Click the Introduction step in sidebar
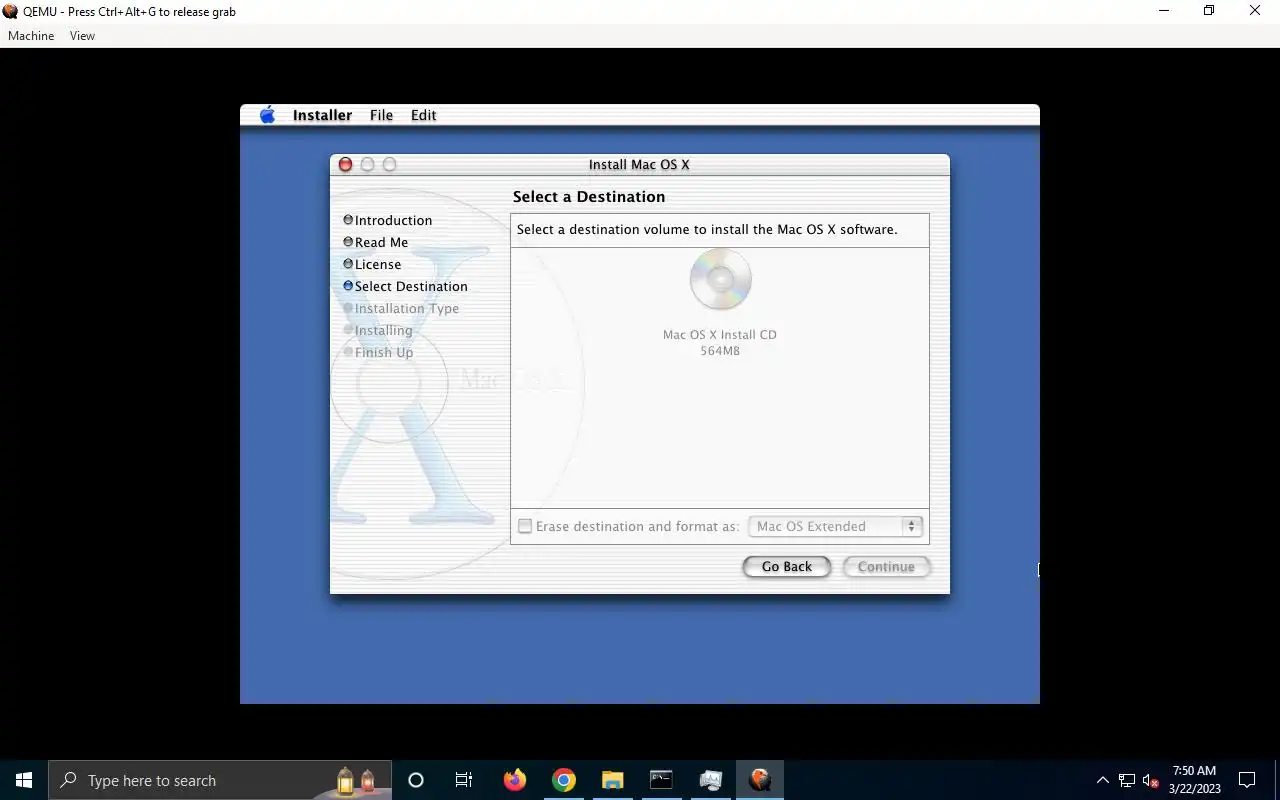 pyautogui.click(x=388, y=220)
